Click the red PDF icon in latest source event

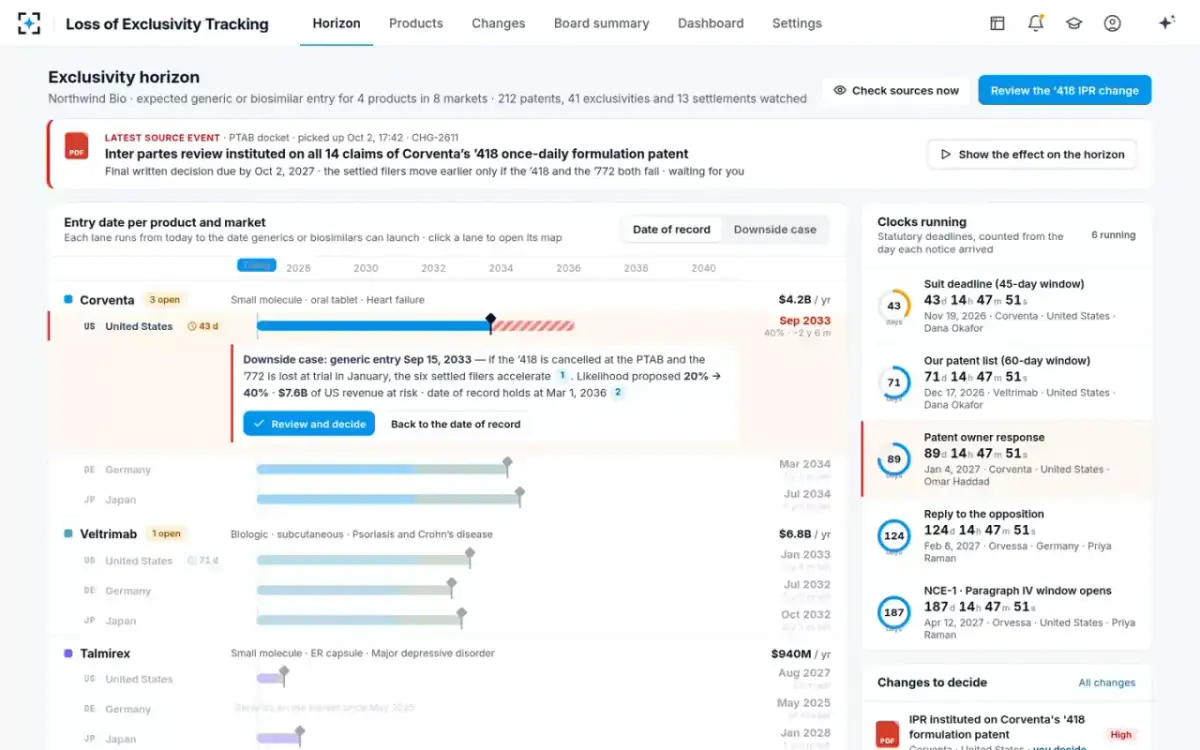(77, 146)
